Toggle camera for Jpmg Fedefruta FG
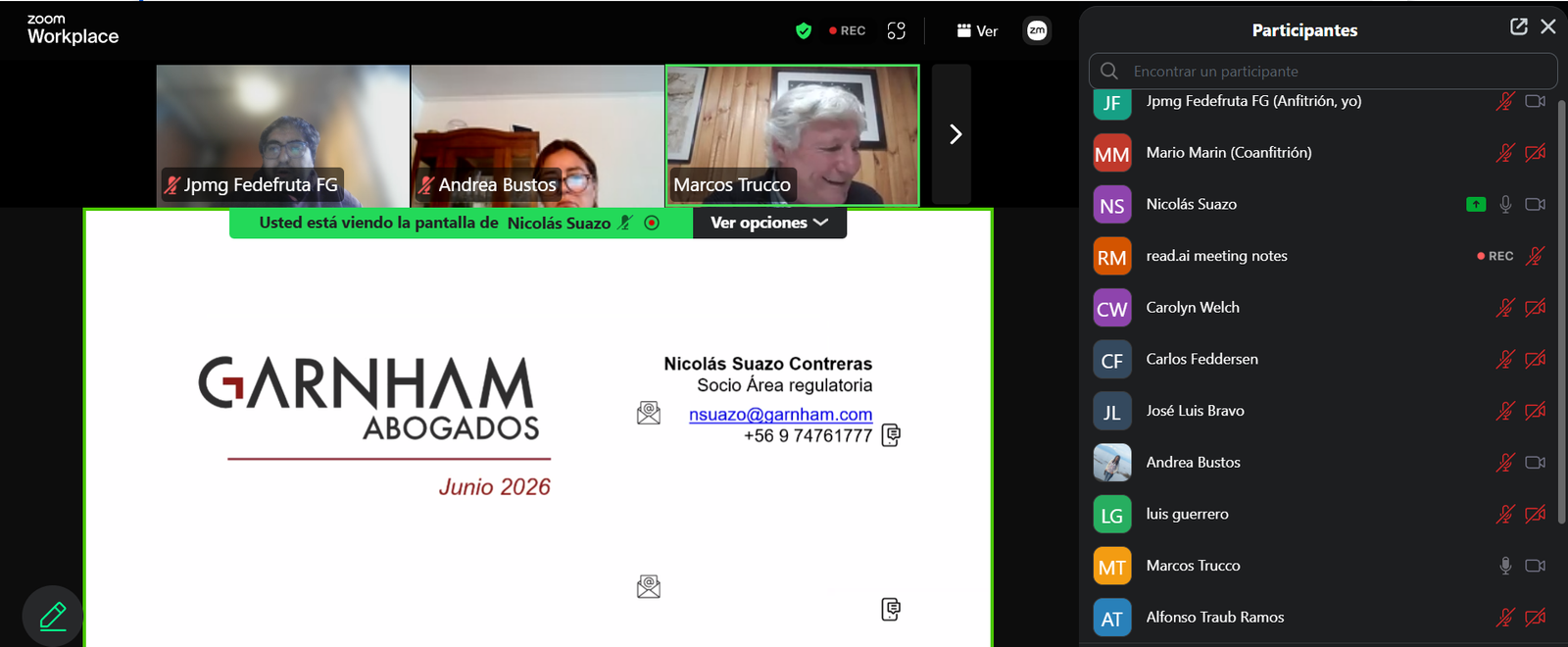 [1536, 101]
